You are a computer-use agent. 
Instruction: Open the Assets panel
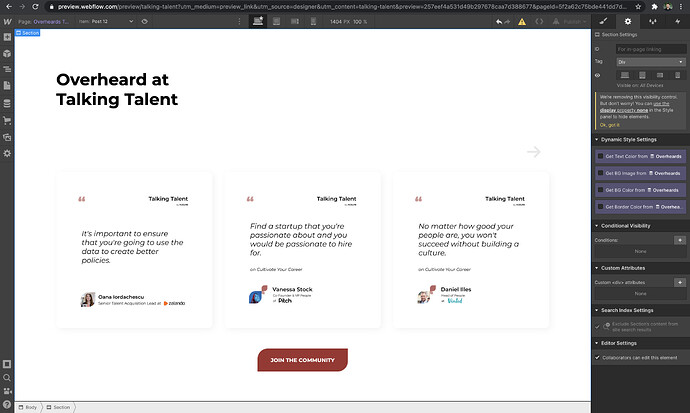click(7, 137)
